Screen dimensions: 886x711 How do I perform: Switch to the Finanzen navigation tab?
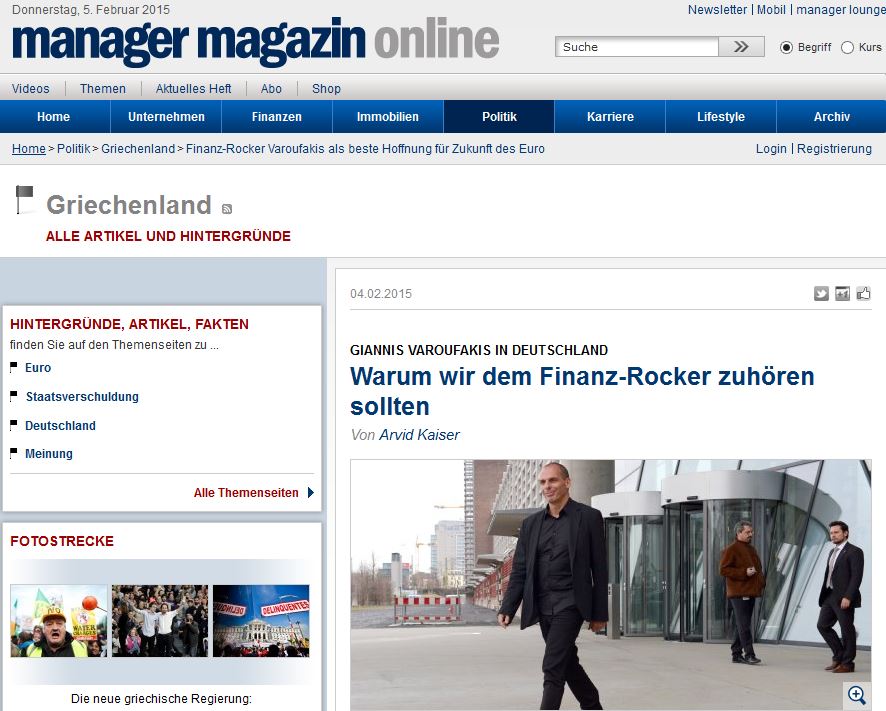pos(277,117)
